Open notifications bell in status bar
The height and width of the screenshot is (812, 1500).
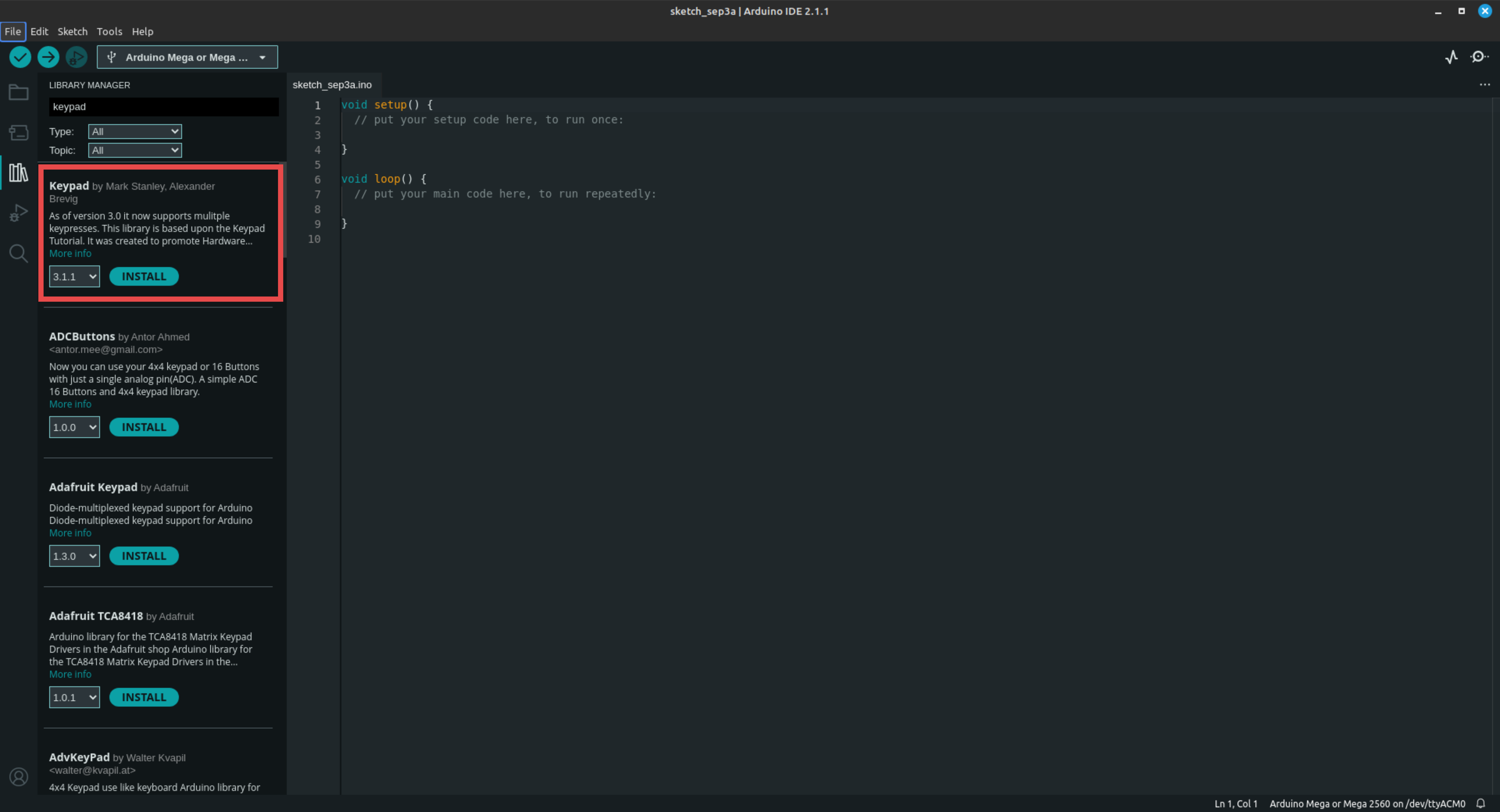(x=1481, y=803)
